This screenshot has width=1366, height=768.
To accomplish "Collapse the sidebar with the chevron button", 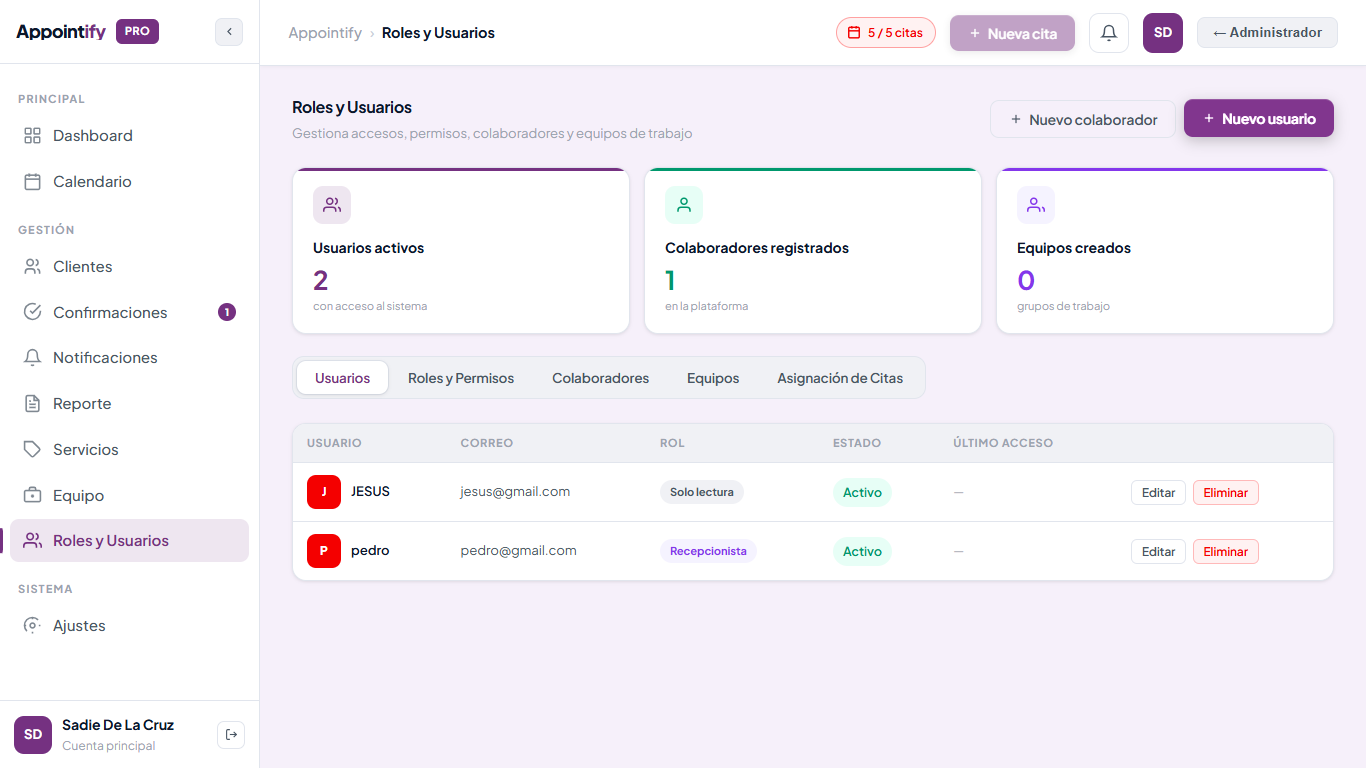I will pos(229,32).
